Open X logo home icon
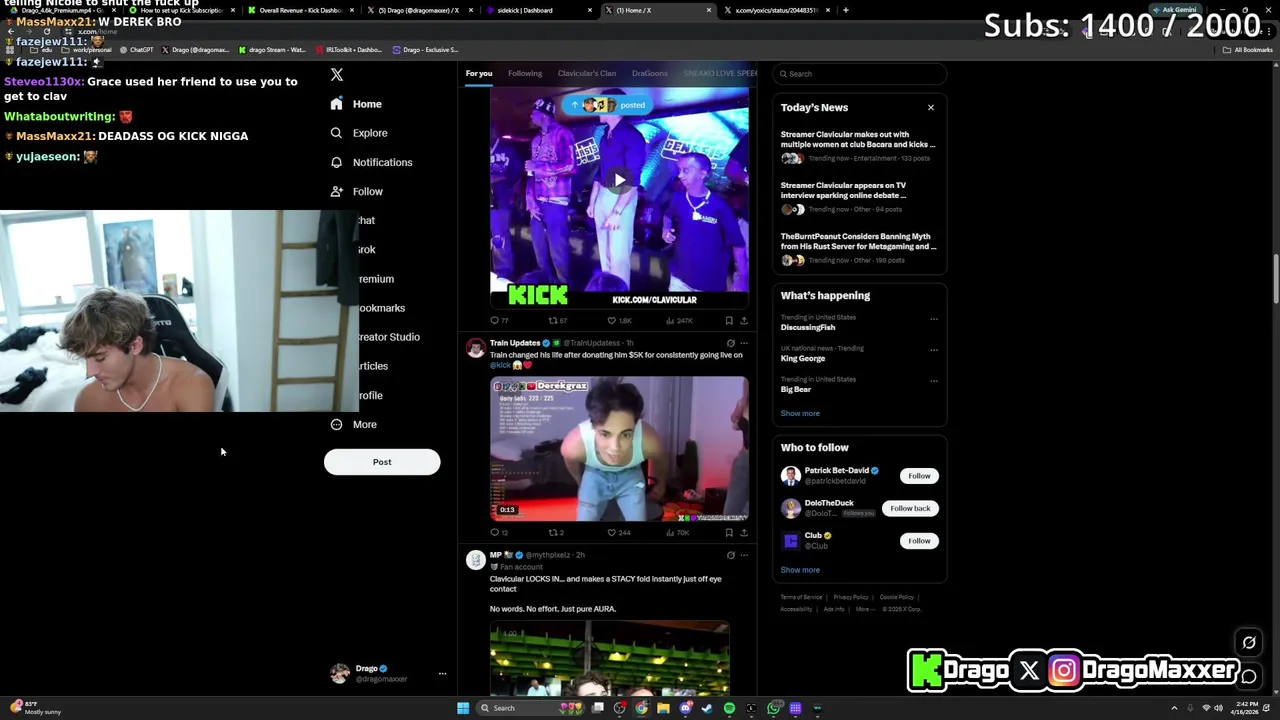1280x720 pixels. [337, 75]
